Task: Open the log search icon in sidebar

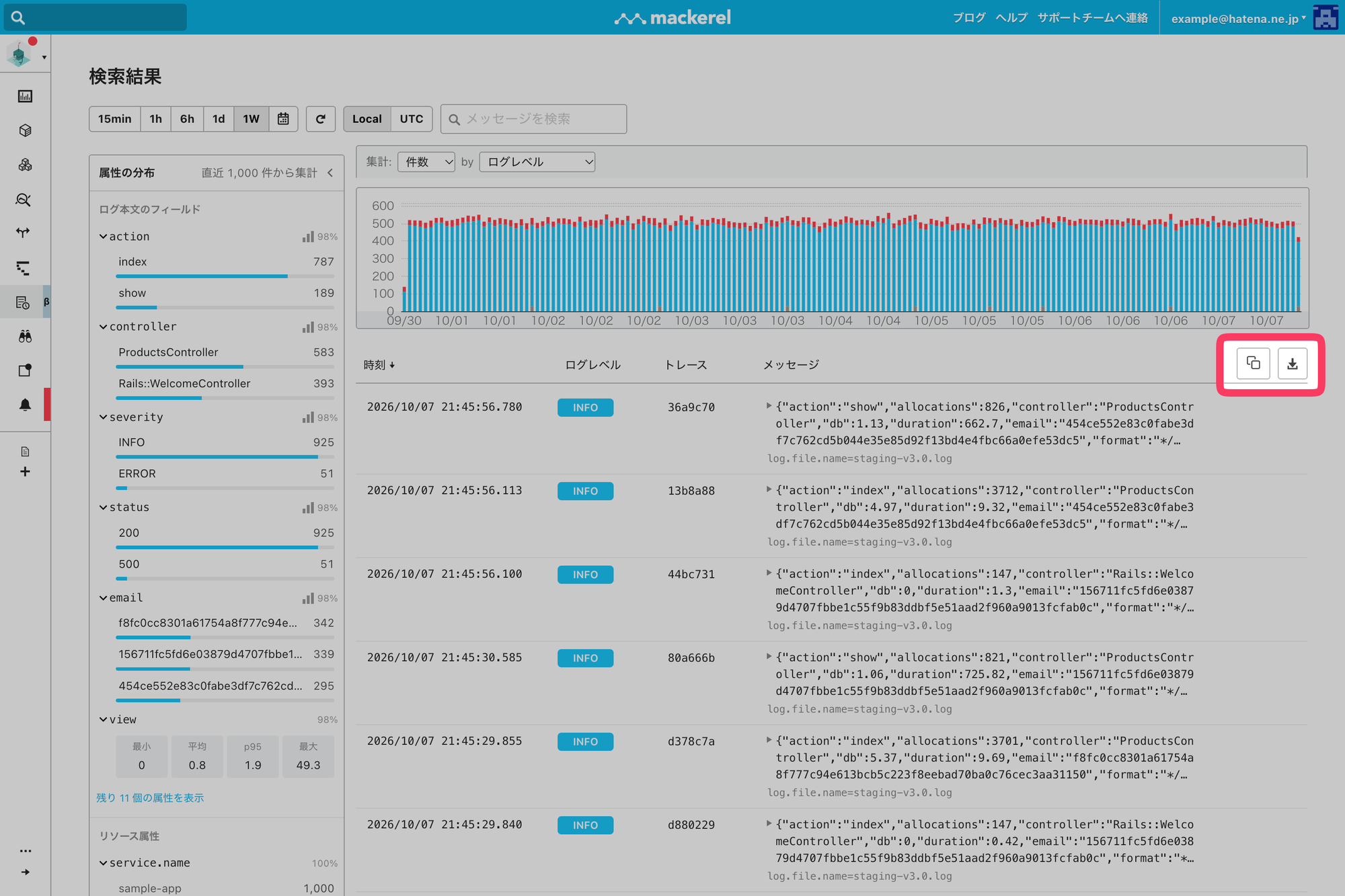Action: [23, 302]
